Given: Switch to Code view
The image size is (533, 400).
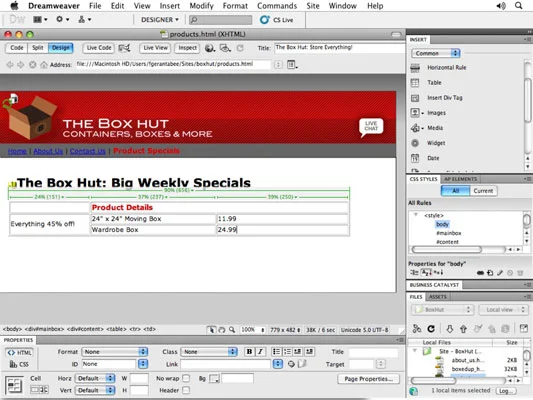Looking at the screenshot, I should 17,48.
